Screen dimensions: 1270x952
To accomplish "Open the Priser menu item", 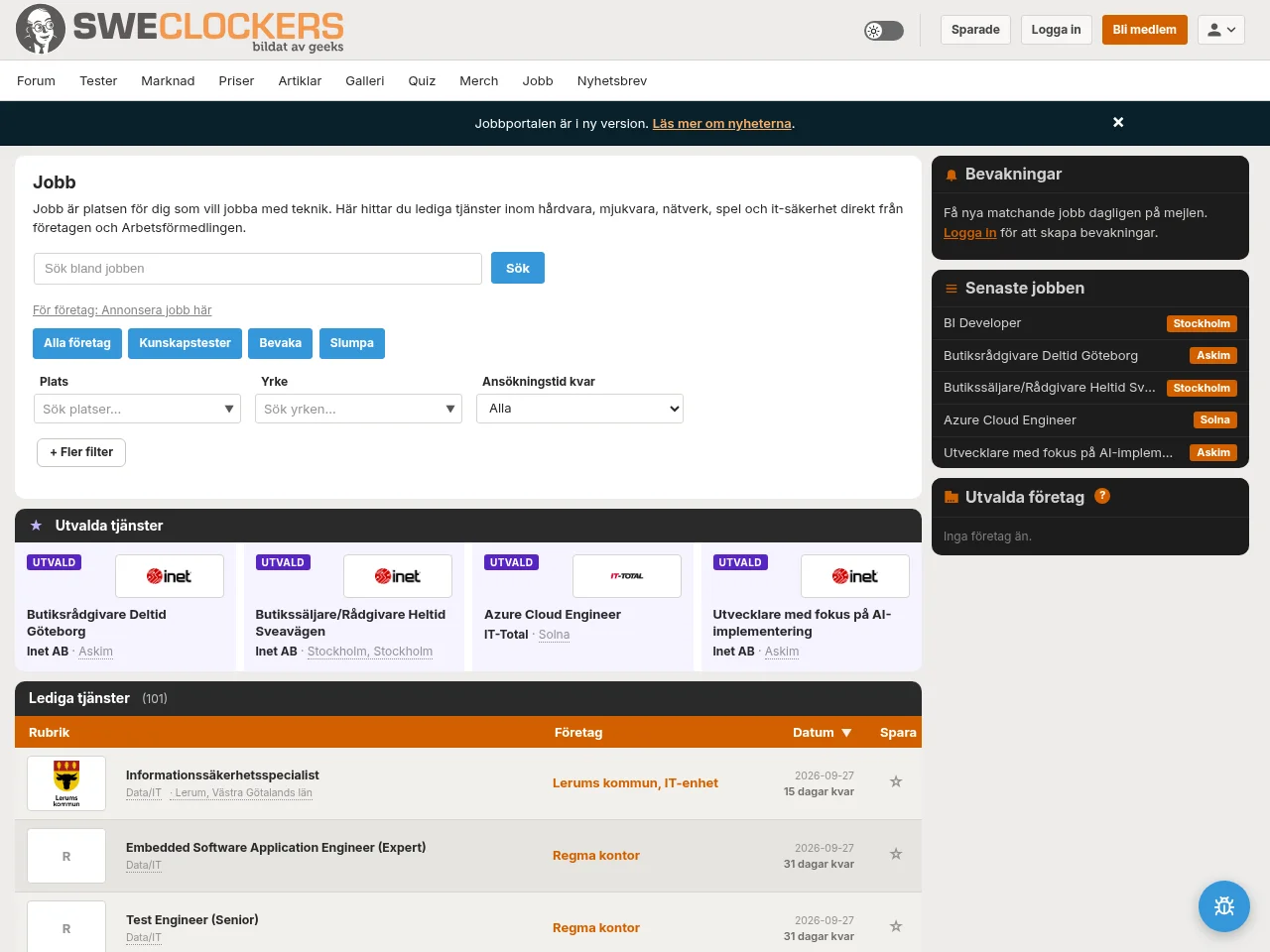I will point(236,80).
